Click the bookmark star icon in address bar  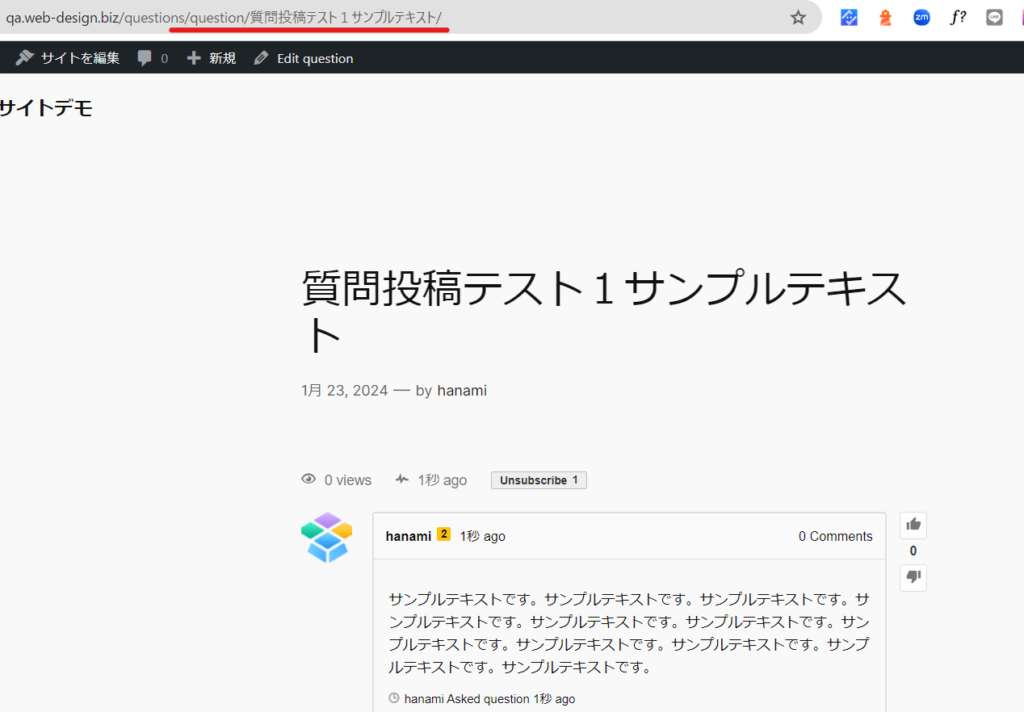pyautogui.click(x=798, y=17)
